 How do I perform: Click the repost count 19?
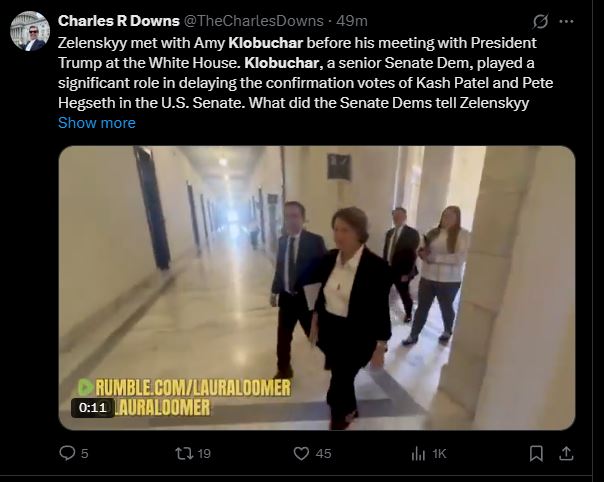(x=204, y=454)
